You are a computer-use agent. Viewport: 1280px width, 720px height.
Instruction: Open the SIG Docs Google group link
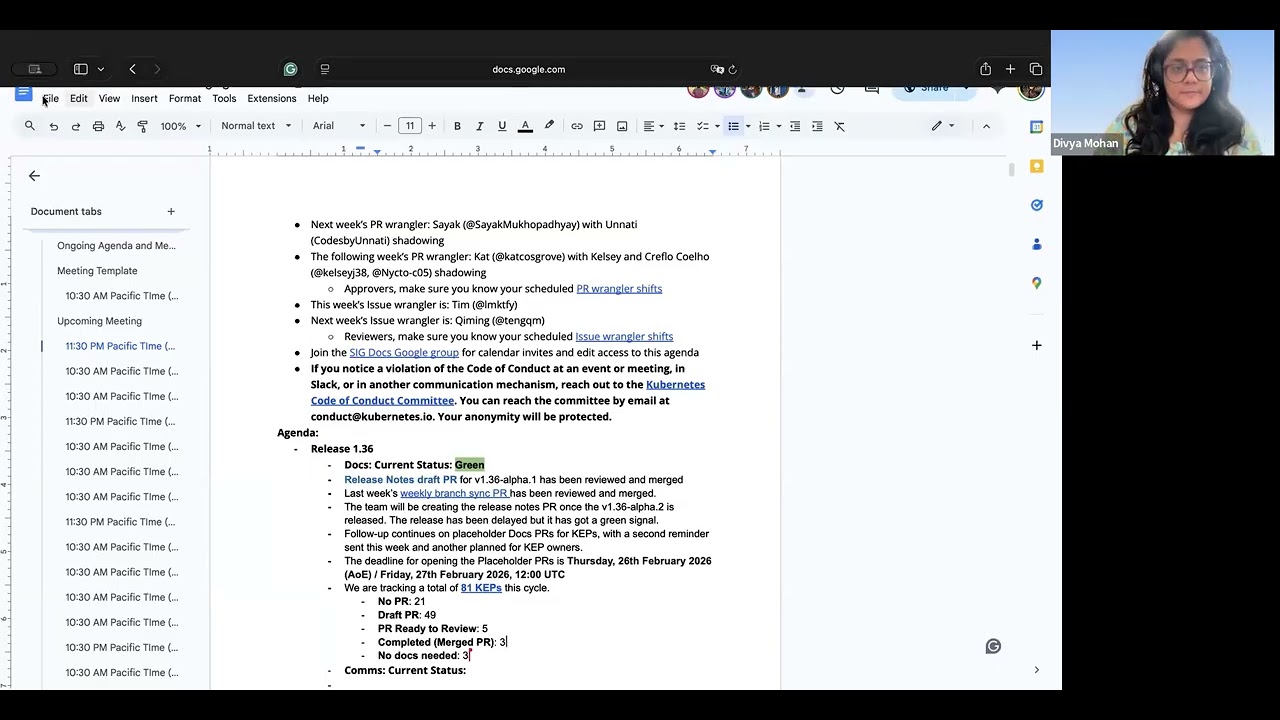[x=404, y=353]
